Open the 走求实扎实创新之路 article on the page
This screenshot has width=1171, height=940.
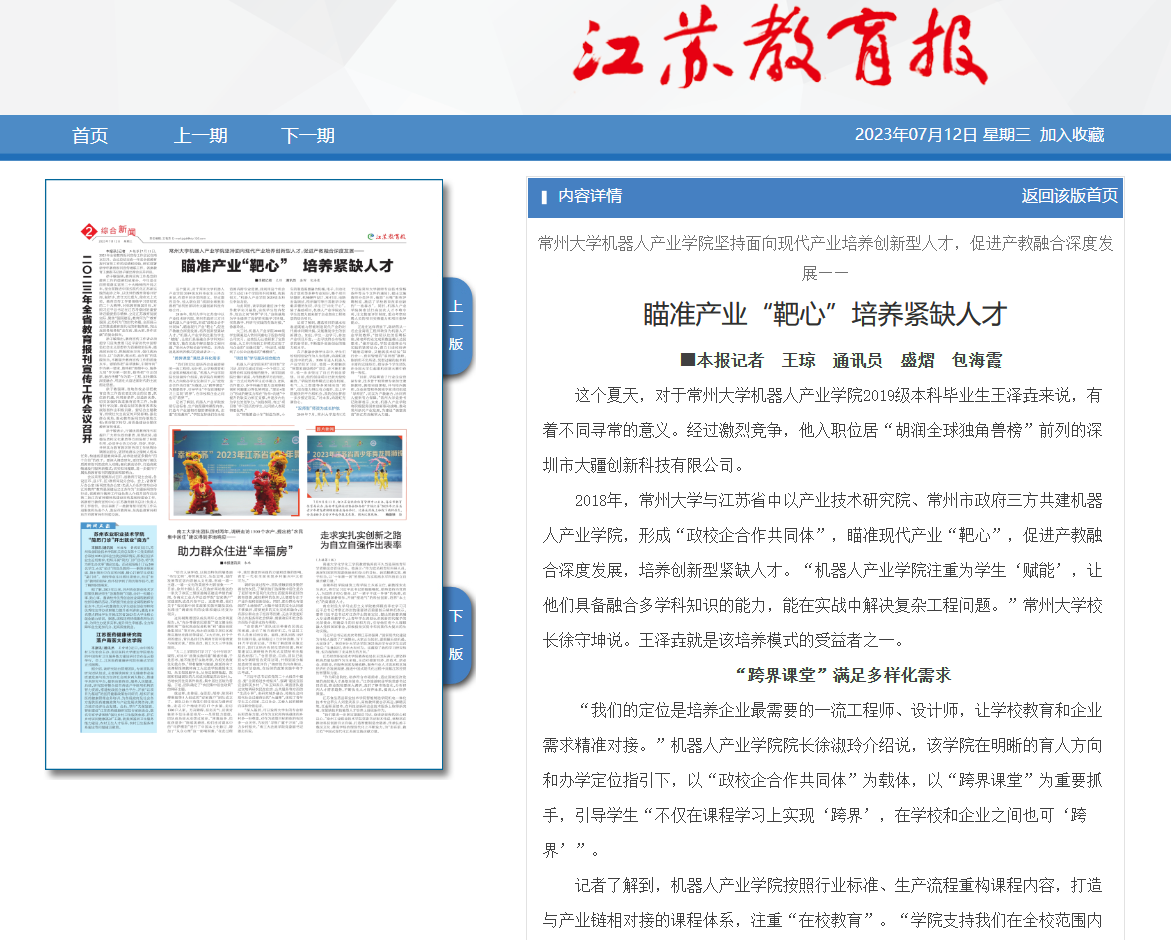click(360, 541)
